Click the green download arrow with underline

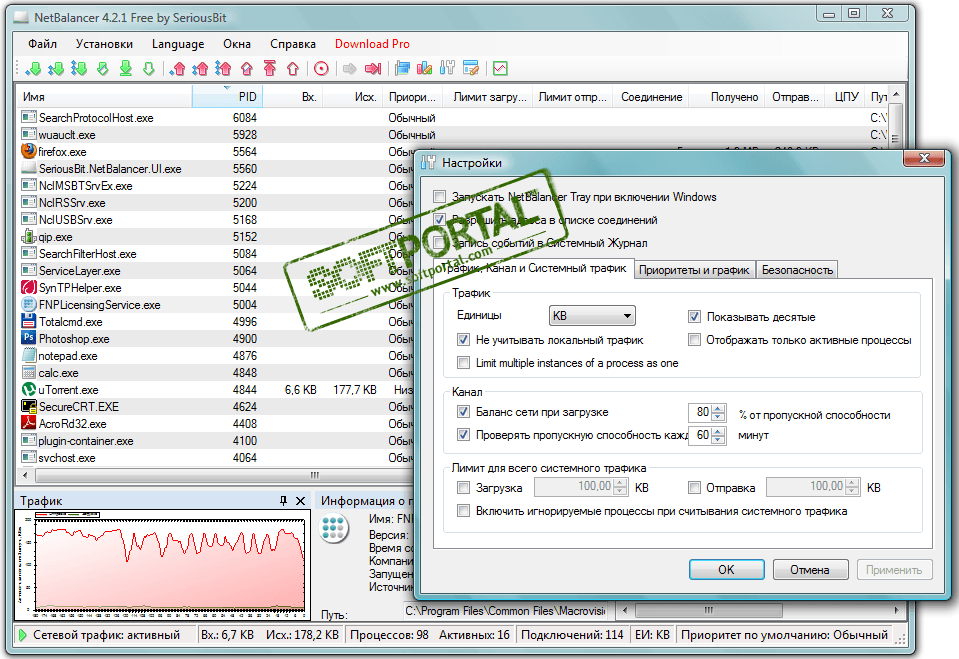(x=125, y=69)
